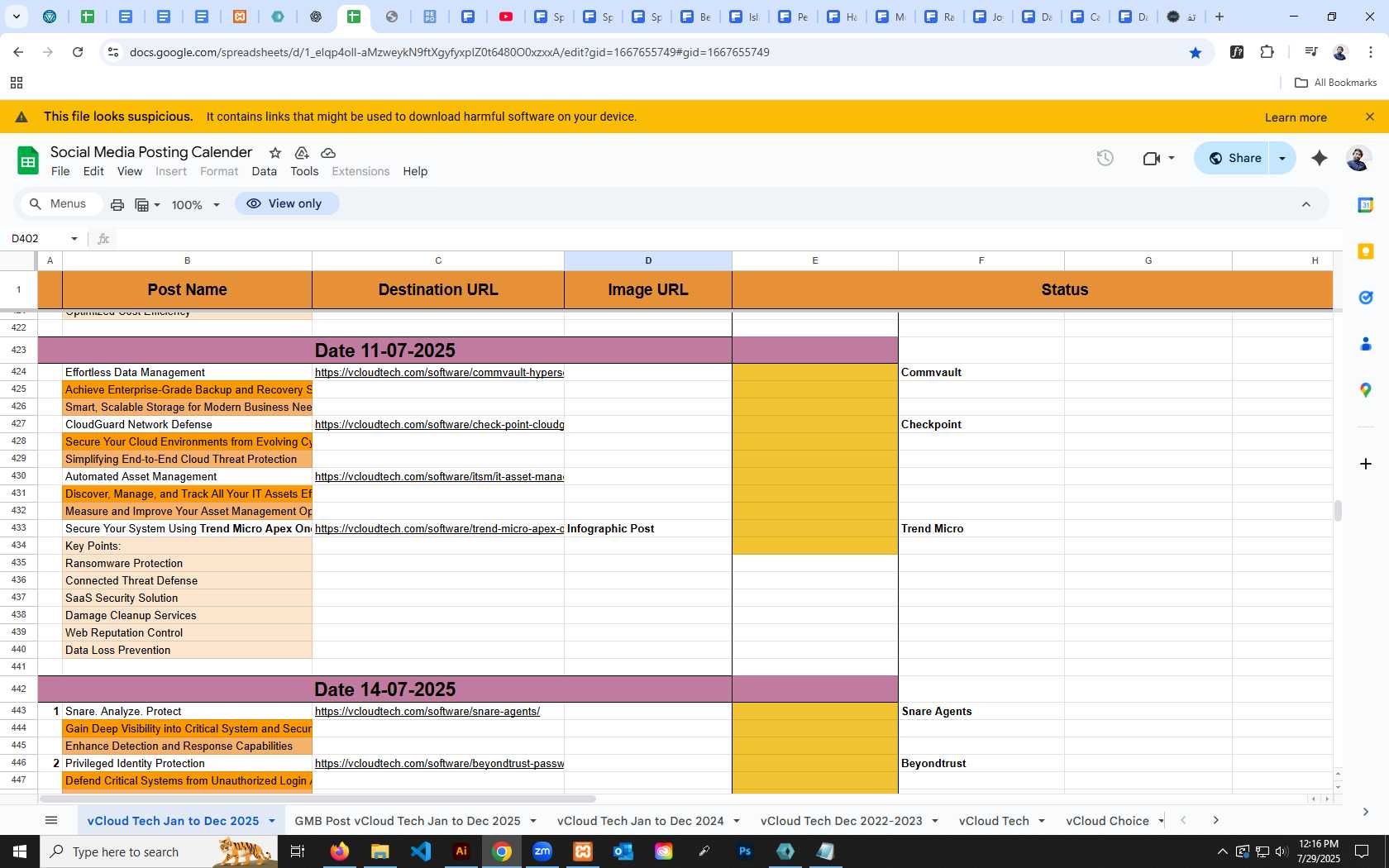The image size is (1389, 868).
Task: Hide the menus with collapse chevron
Action: pos(1306,204)
